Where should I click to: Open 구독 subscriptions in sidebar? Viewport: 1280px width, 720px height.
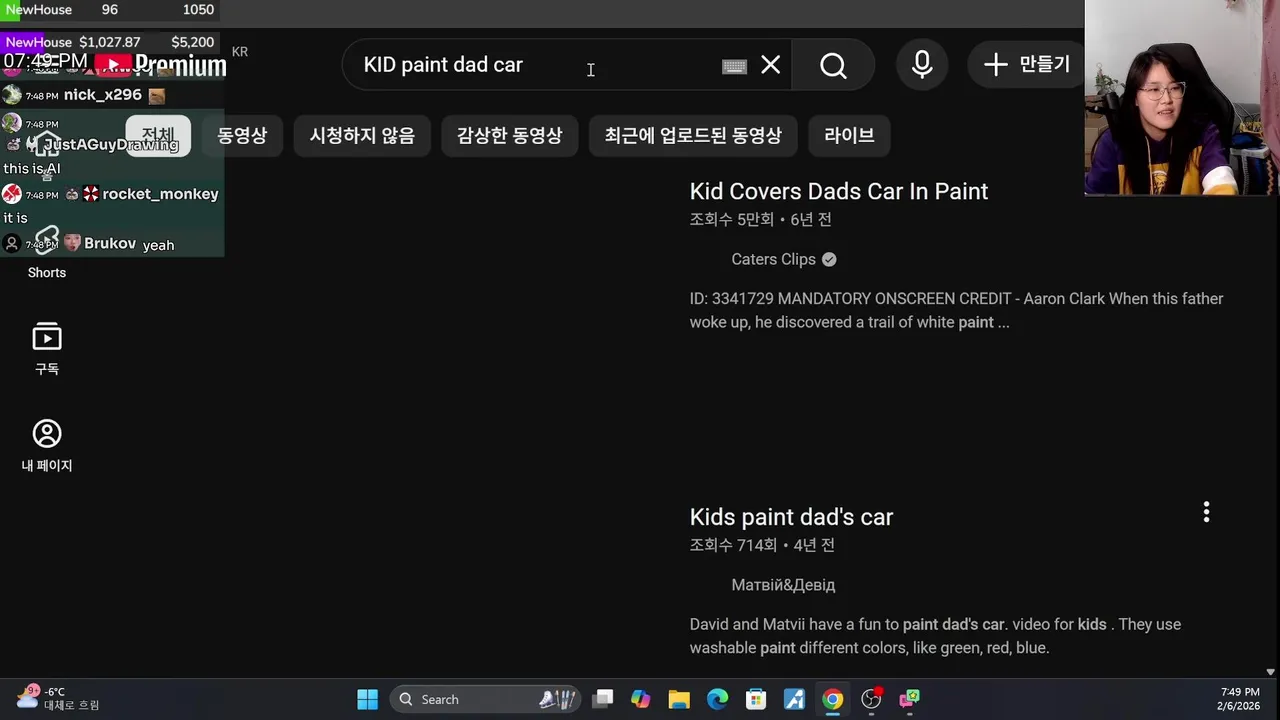47,349
